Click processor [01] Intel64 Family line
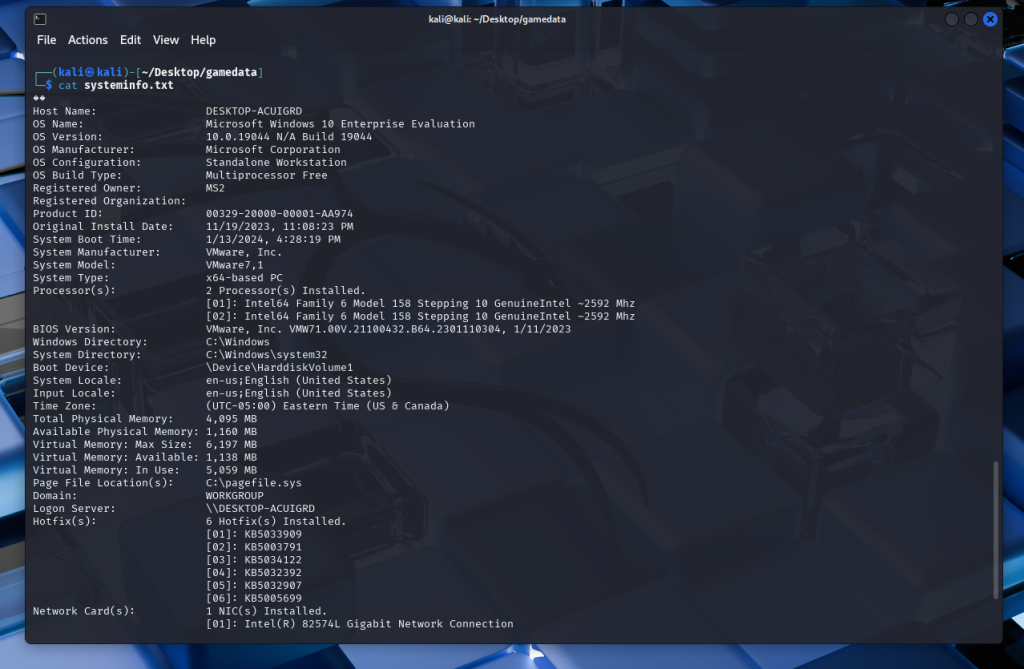The height and width of the screenshot is (669, 1024). point(420,303)
